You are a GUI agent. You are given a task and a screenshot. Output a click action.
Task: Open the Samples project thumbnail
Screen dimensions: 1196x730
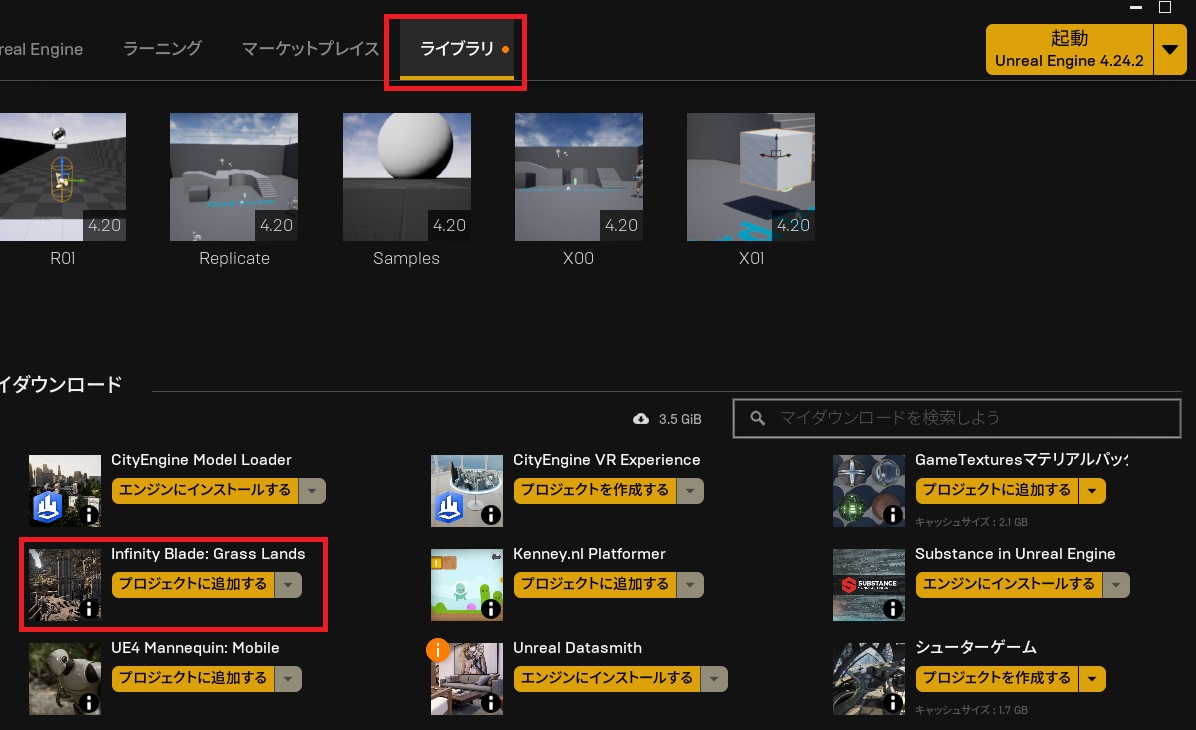[x=407, y=177]
